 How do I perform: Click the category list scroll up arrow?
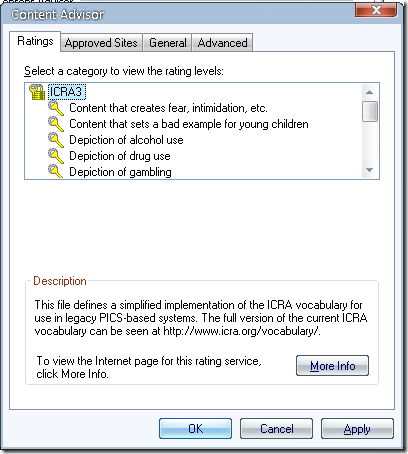[x=369, y=92]
